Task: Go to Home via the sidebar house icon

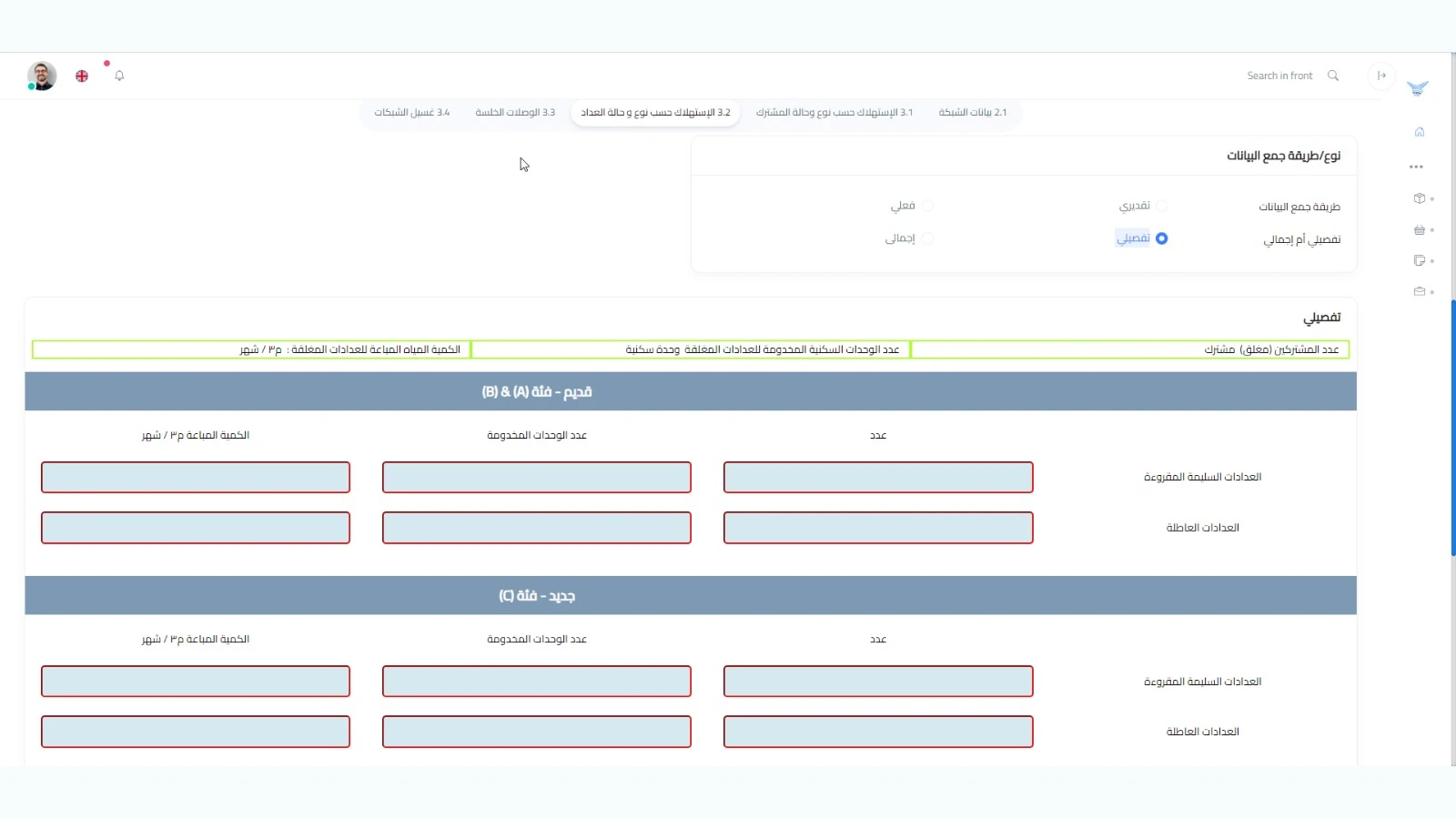Action: pyautogui.click(x=1420, y=132)
